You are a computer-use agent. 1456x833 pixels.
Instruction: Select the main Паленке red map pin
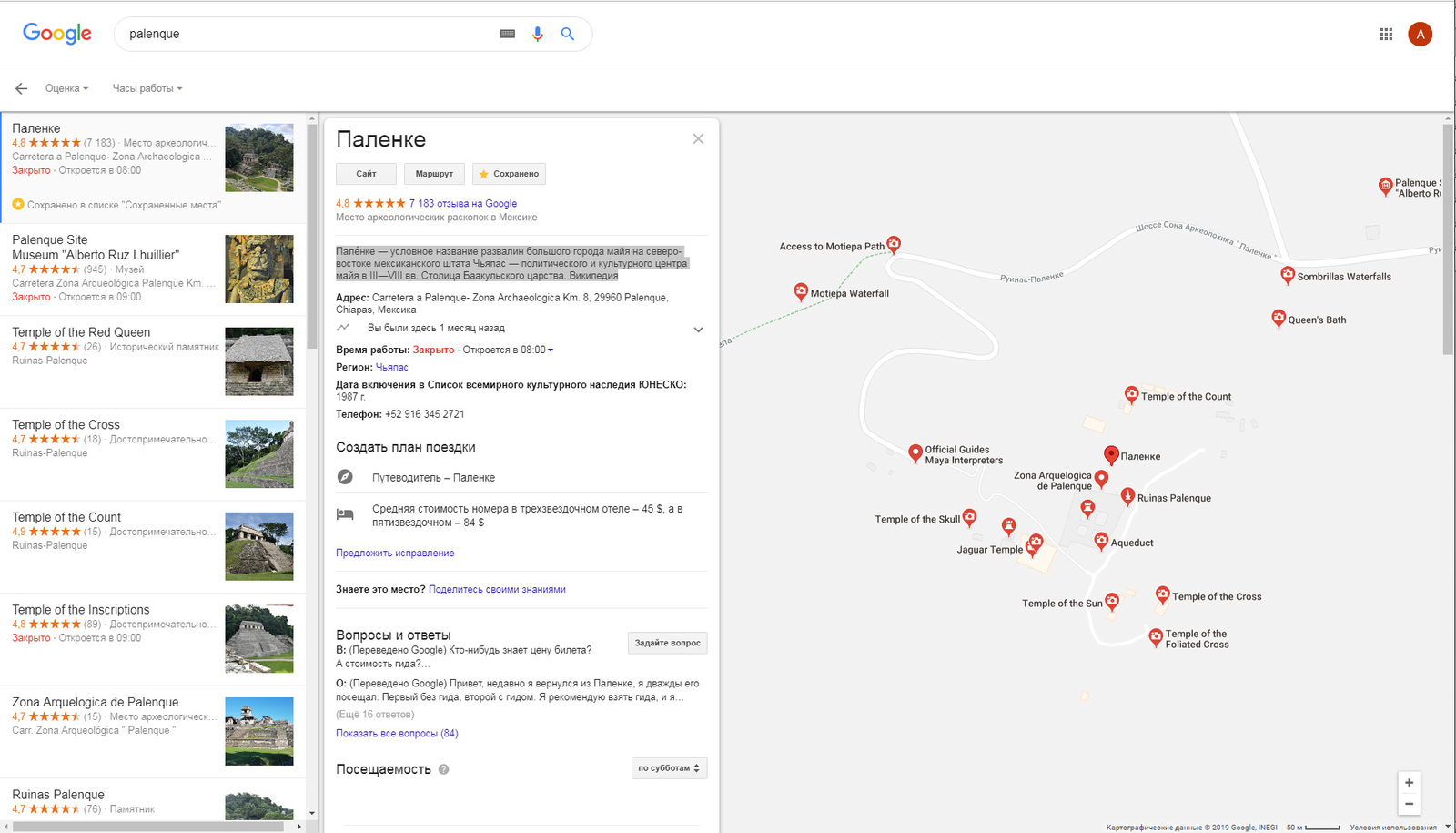[1111, 454]
